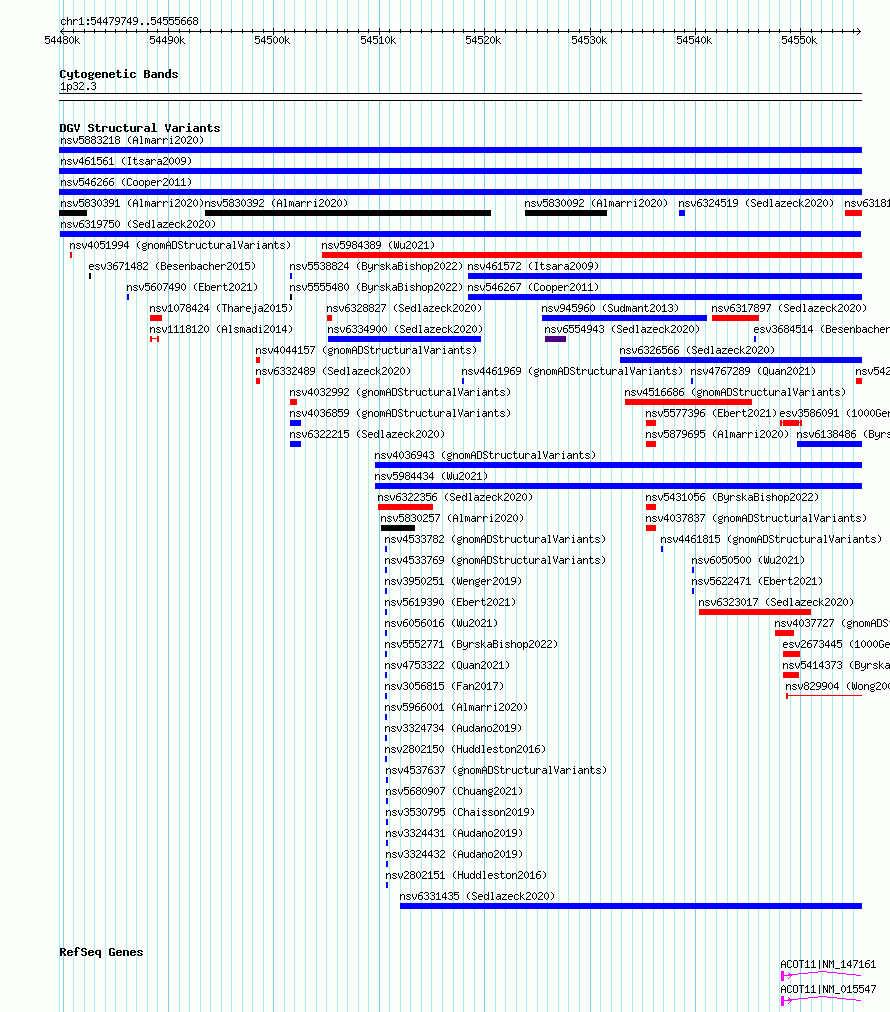This screenshot has width=890, height=1012.
Task: Click the blue bar of nsv6138486
Action: click(x=829, y=444)
